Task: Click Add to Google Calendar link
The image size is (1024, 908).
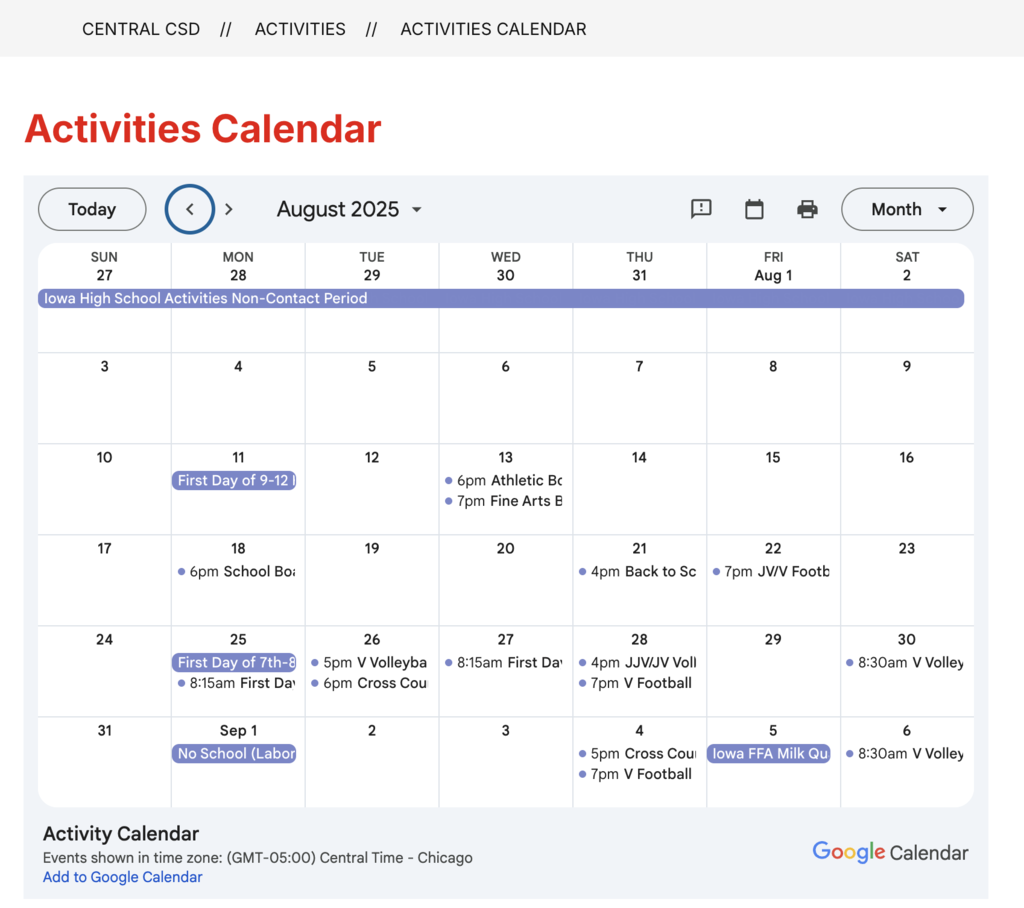Action: [122, 877]
